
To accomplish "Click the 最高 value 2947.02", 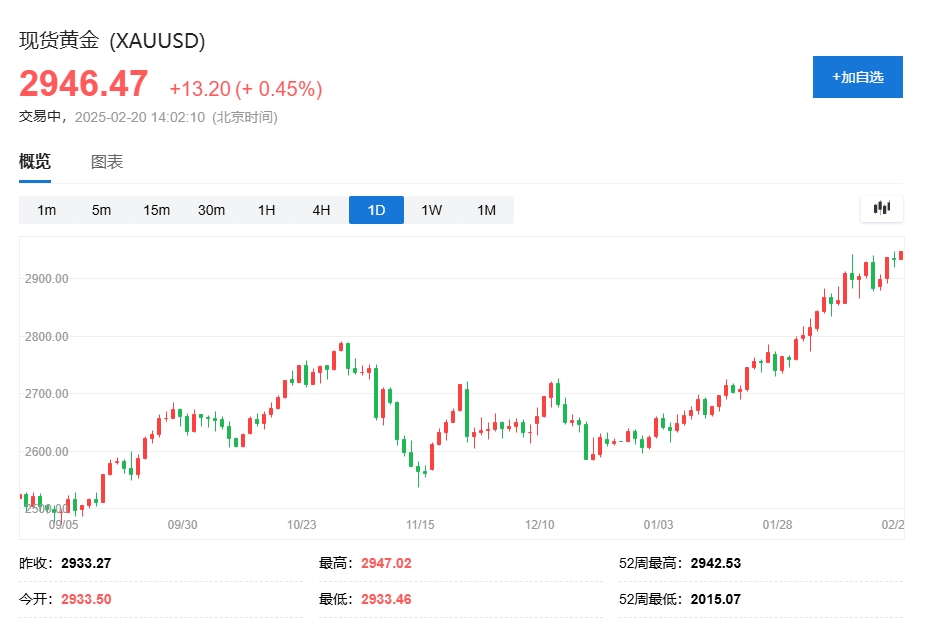I will pos(385,563).
